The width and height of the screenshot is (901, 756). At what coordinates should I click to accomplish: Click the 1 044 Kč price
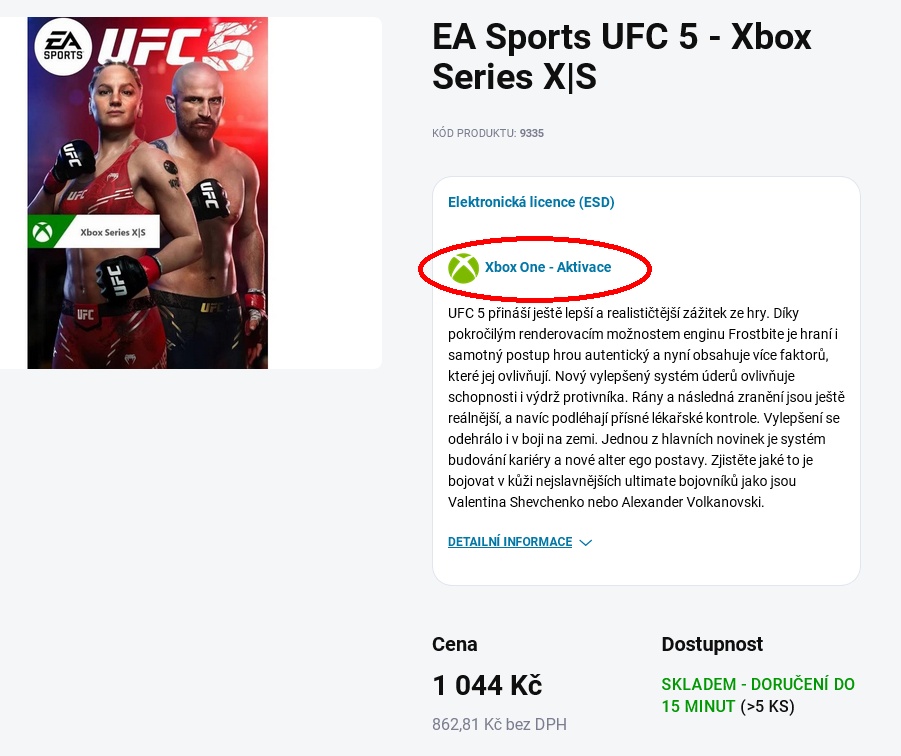[x=487, y=686]
